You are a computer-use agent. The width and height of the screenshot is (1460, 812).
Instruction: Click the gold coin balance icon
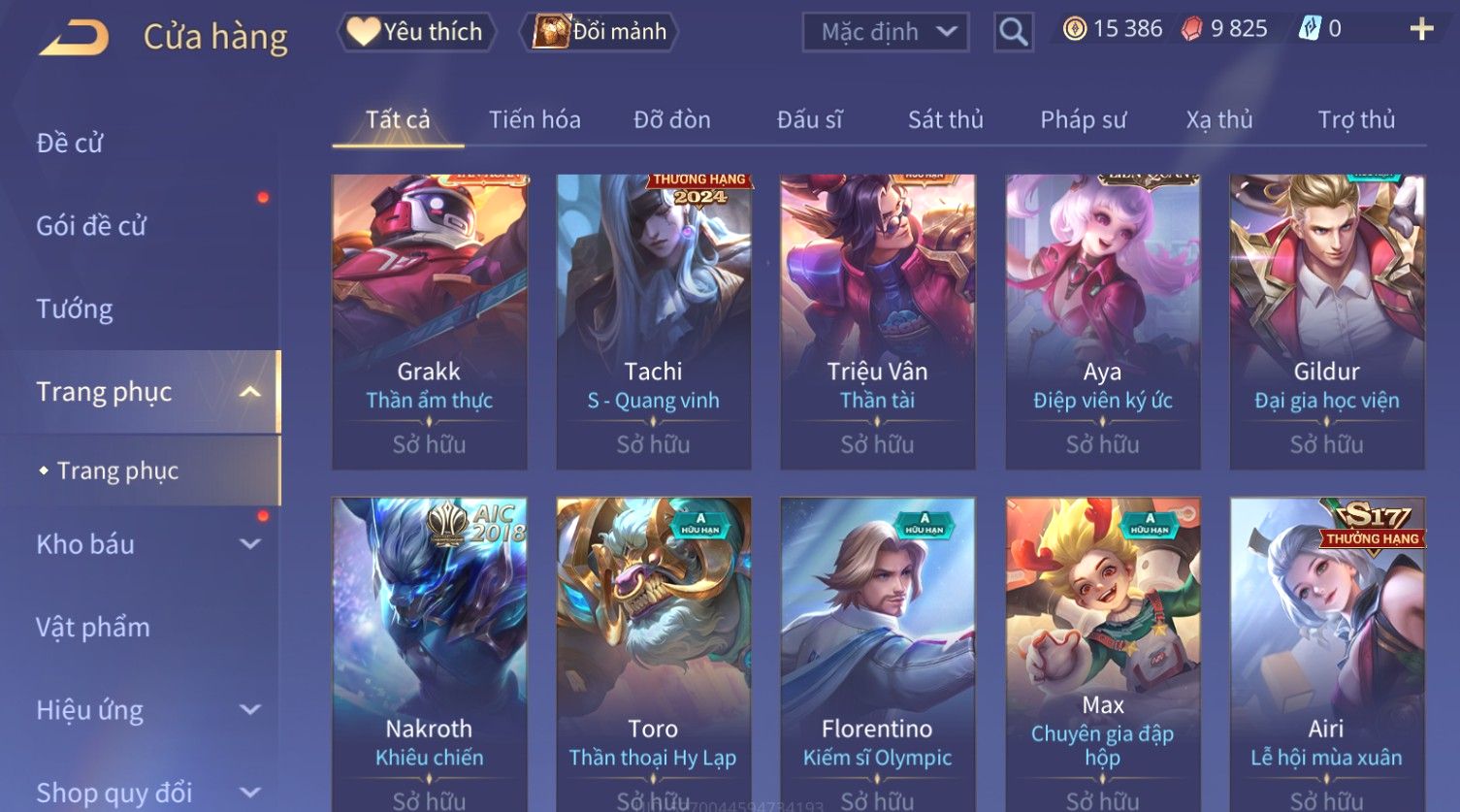point(1074,29)
